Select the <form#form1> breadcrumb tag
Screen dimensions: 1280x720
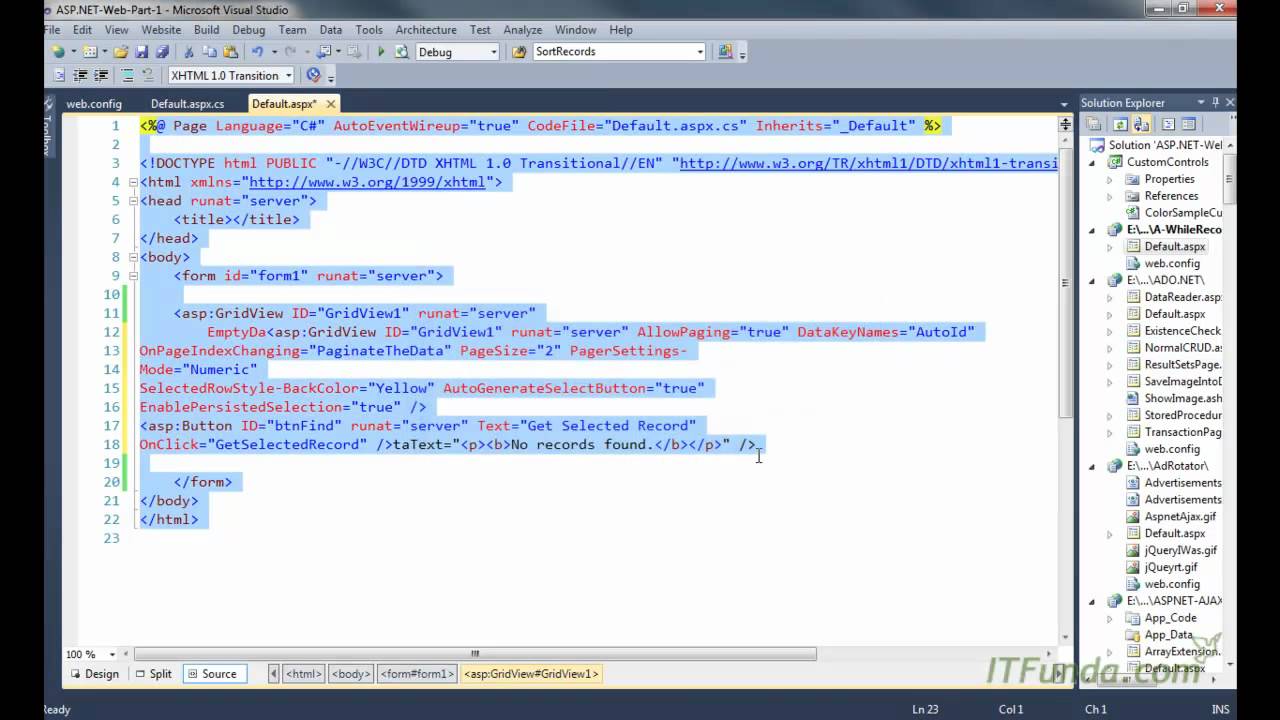pyautogui.click(x=417, y=674)
